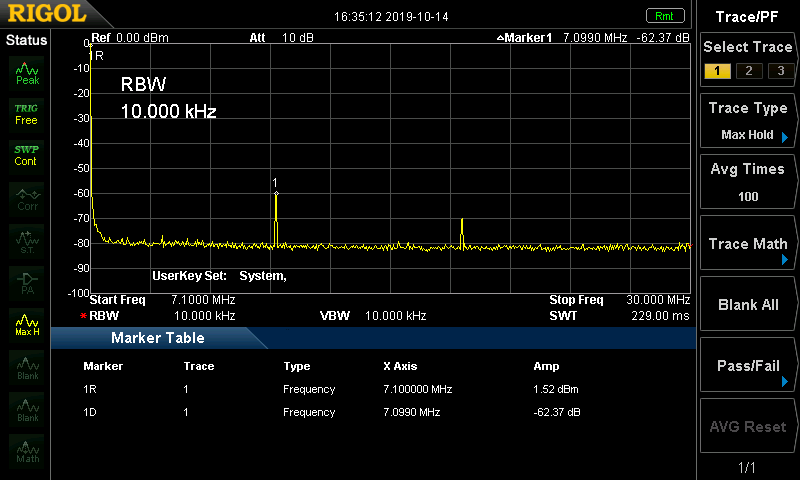Click the Trace/PF menu title
The width and height of the screenshot is (800, 480).
coord(747,16)
